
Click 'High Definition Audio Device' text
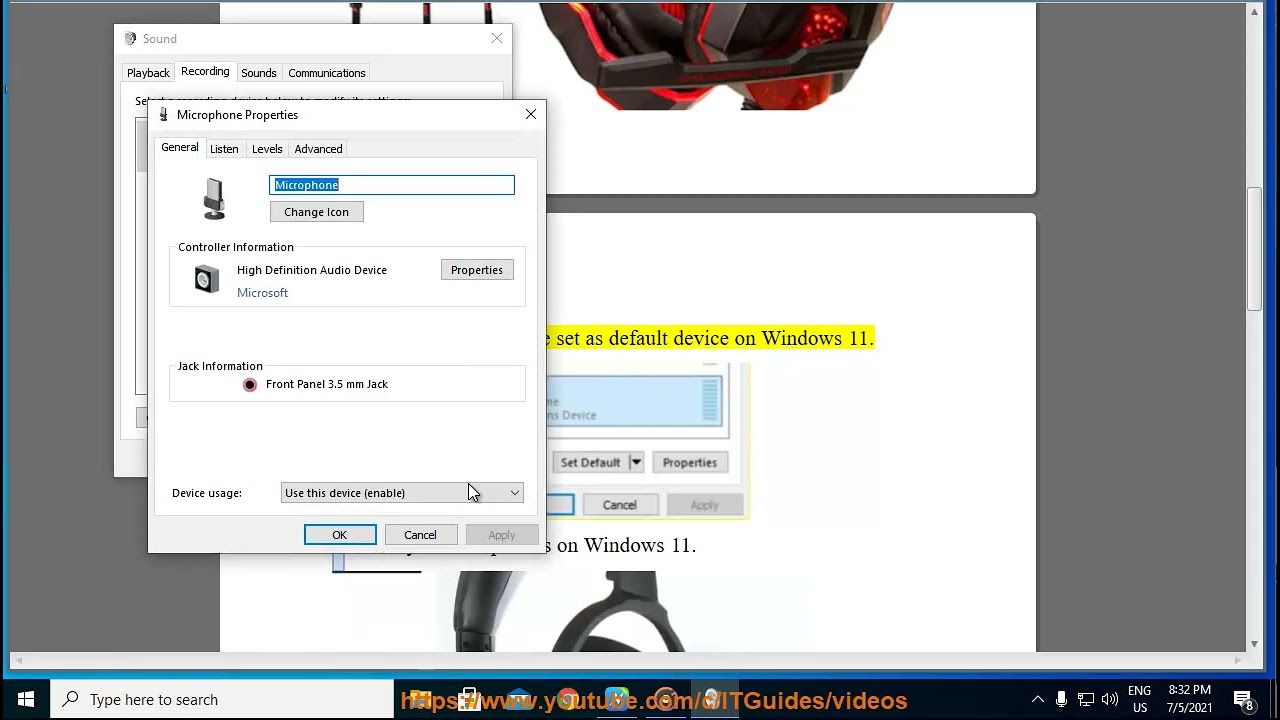(312, 270)
